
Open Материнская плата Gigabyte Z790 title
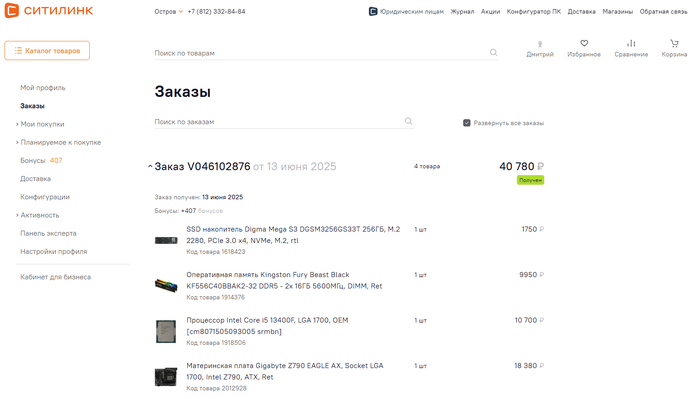point(285,371)
